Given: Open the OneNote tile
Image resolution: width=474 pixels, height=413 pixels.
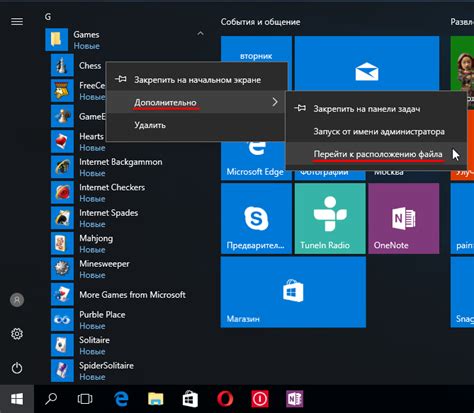Looking at the screenshot, I should click(404, 219).
